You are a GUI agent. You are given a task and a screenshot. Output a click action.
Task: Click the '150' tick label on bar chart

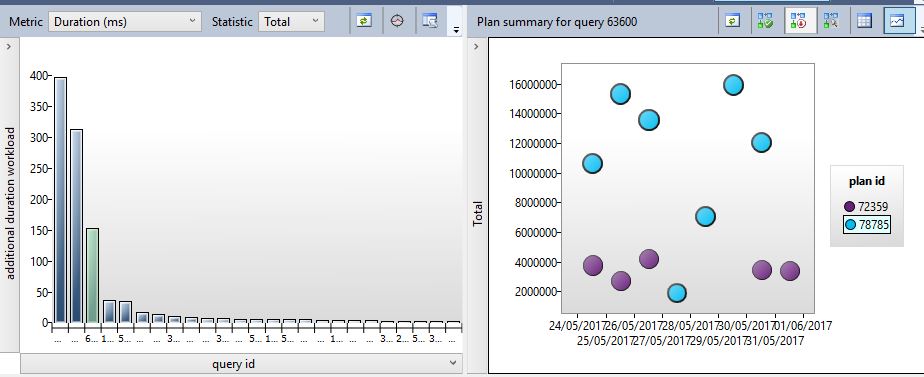(39, 230)
